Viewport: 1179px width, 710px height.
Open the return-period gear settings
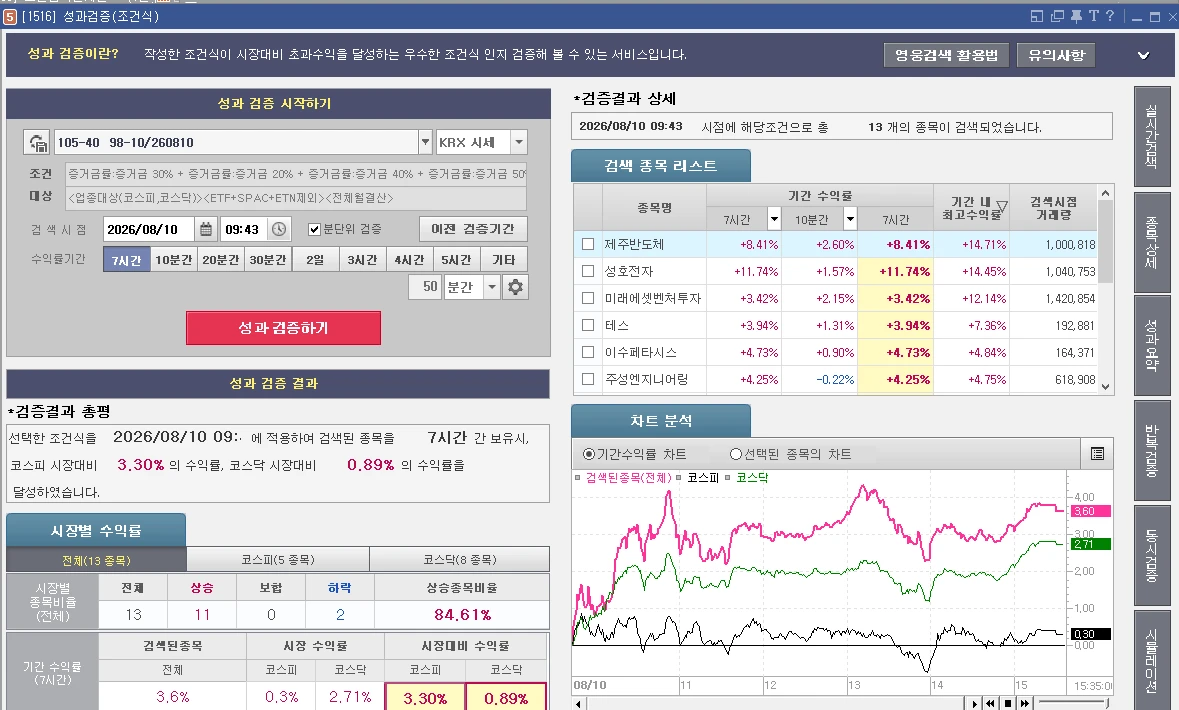(515, 287)
